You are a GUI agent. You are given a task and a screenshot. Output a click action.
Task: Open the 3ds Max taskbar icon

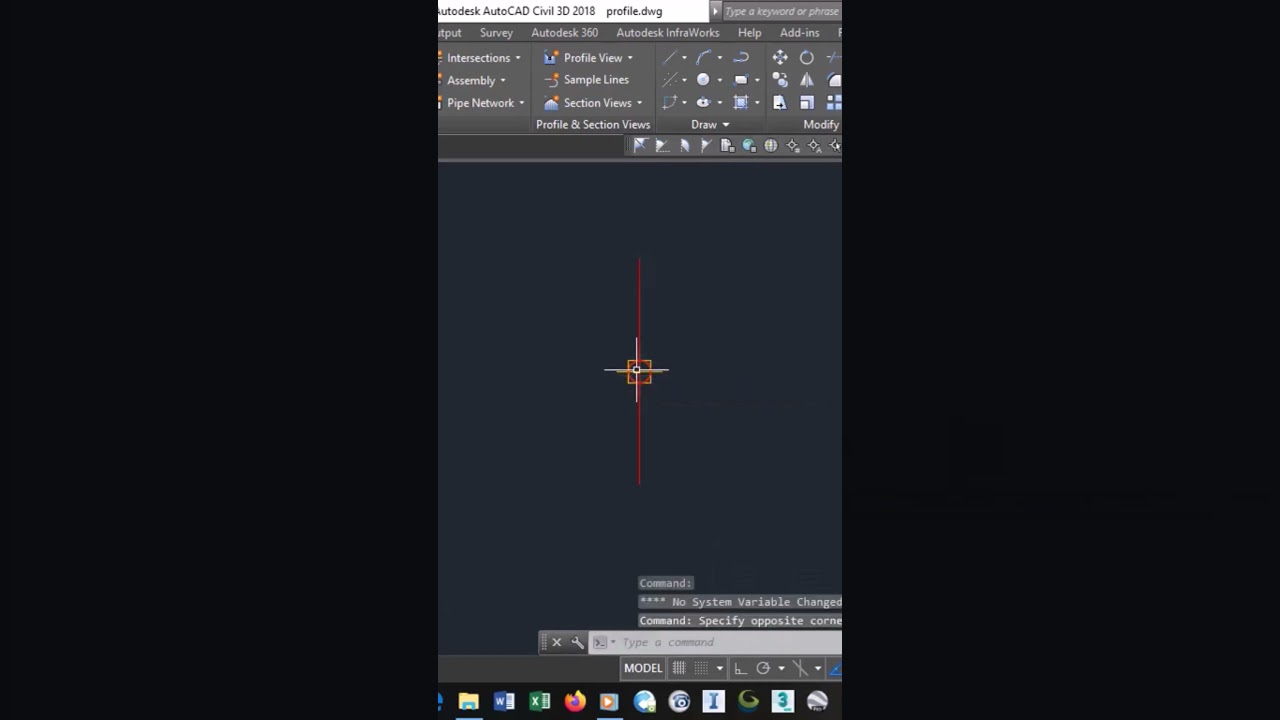783,701
